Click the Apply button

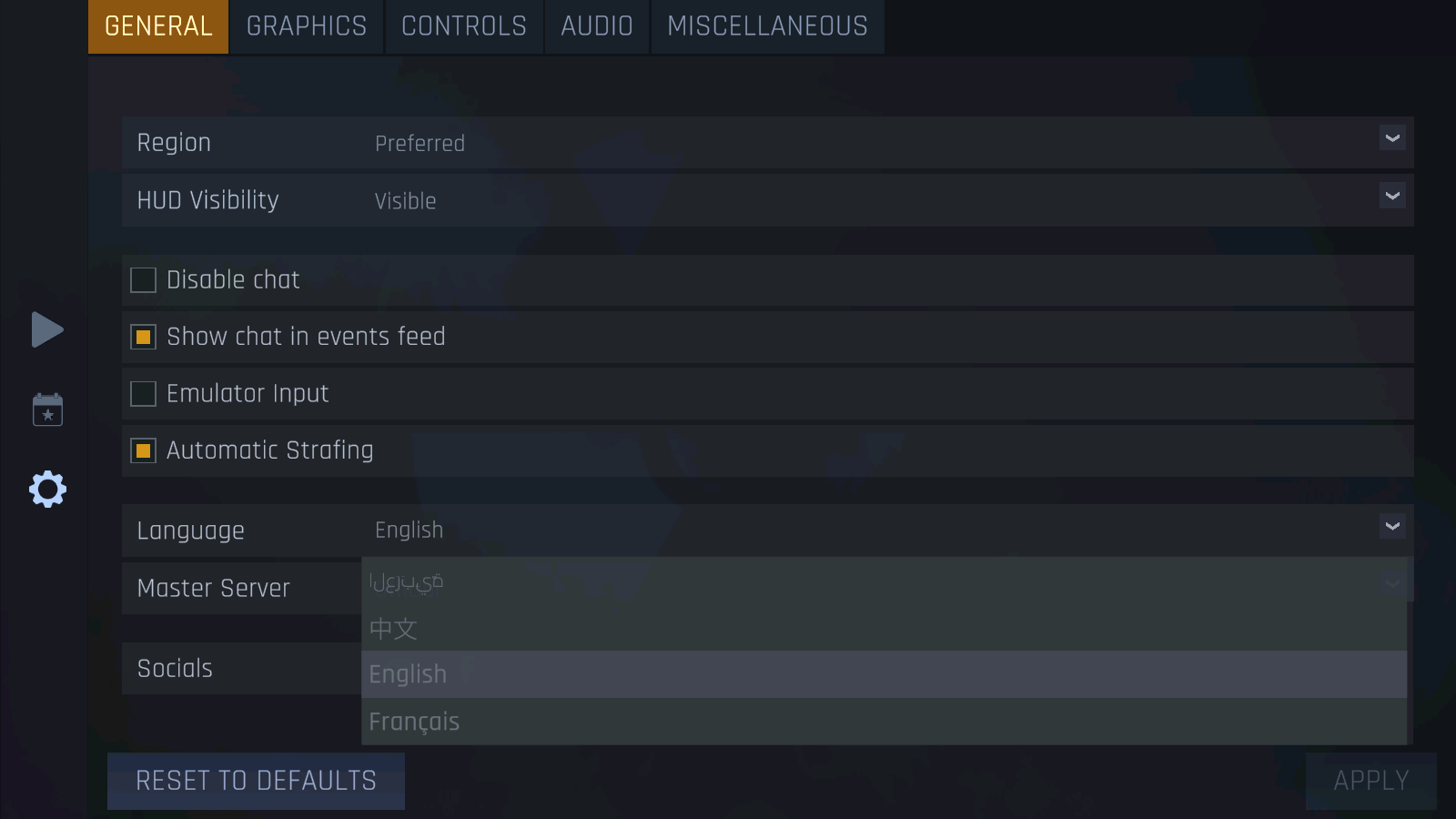1370,781
